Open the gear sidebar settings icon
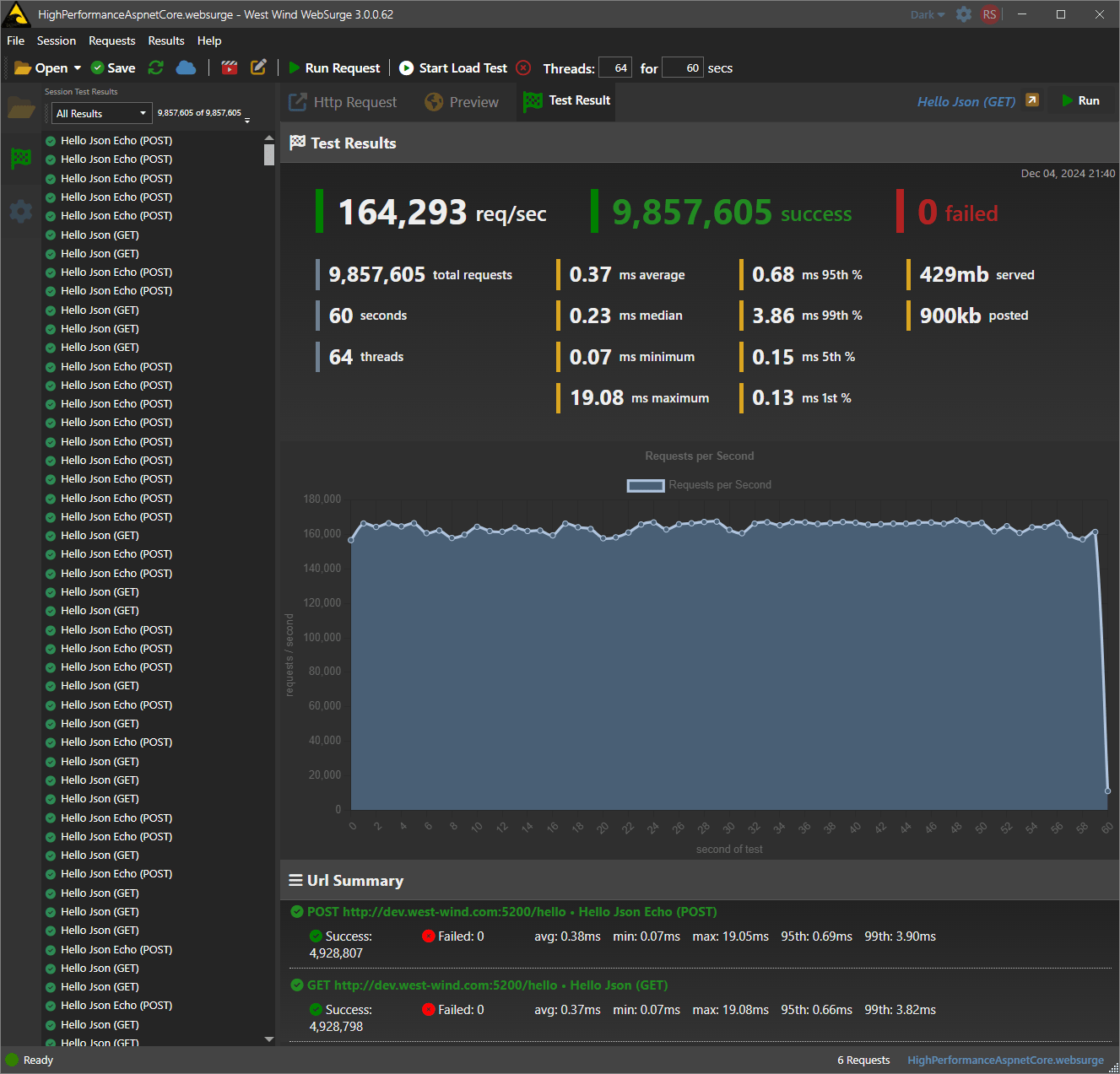 [x=21, y=210]
